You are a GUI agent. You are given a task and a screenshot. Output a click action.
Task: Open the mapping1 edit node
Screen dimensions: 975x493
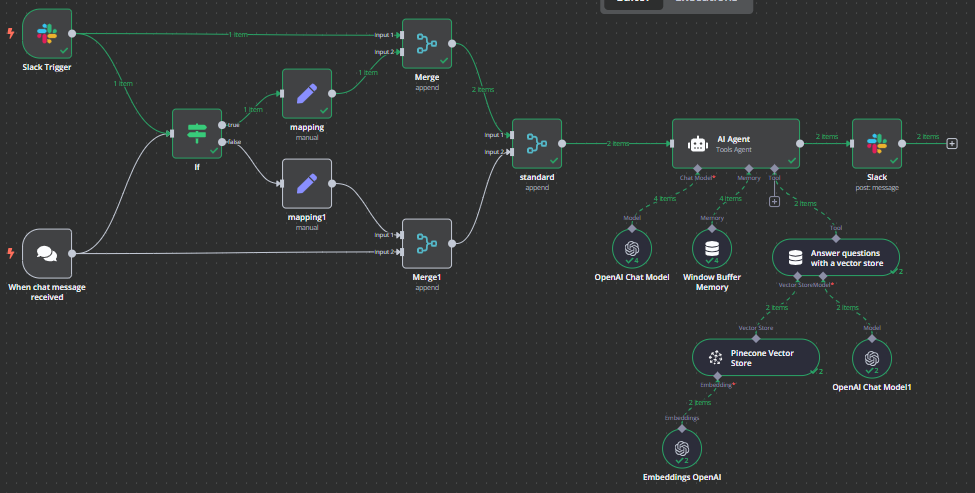tap(306, 183)
